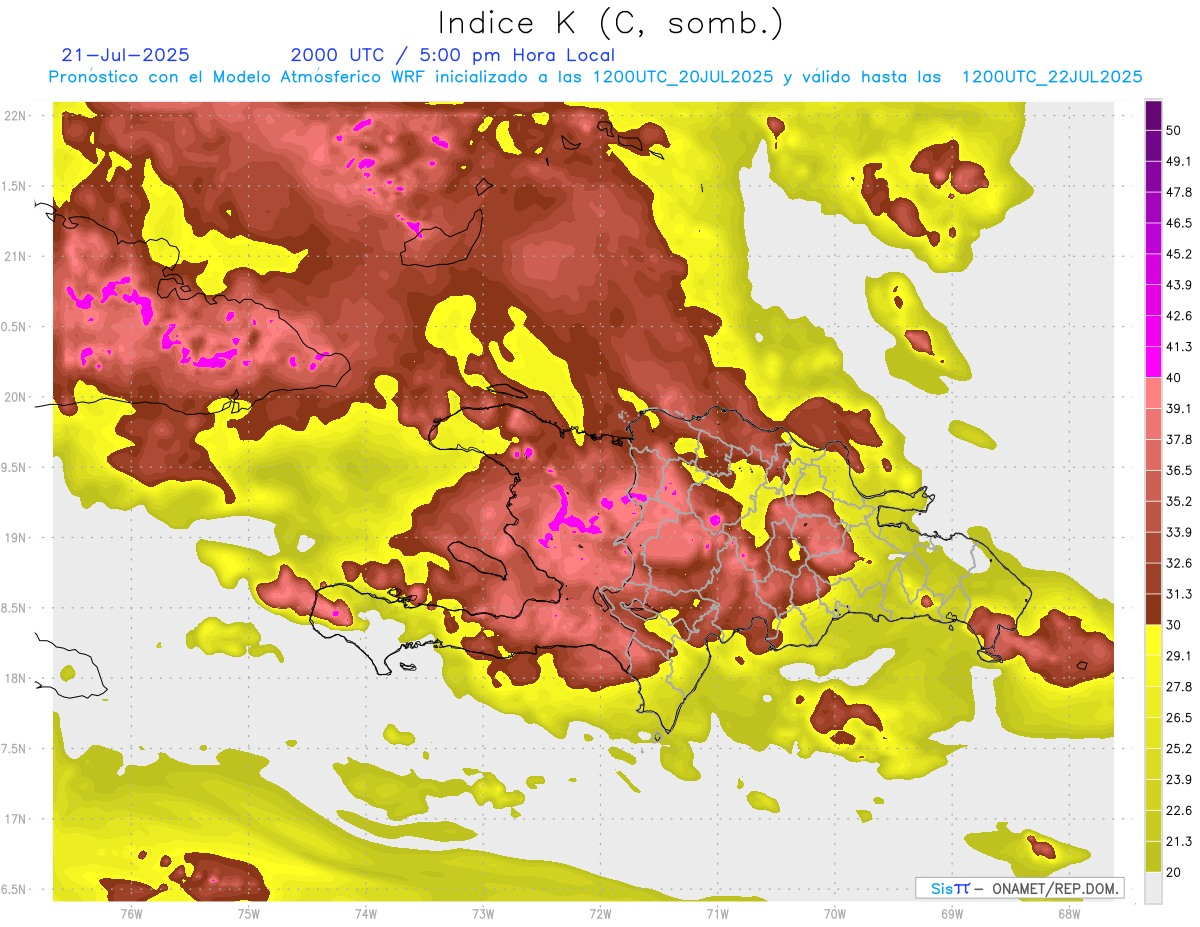
Task: Click the "19N" latitude axis label
Action: pos(14,537)
